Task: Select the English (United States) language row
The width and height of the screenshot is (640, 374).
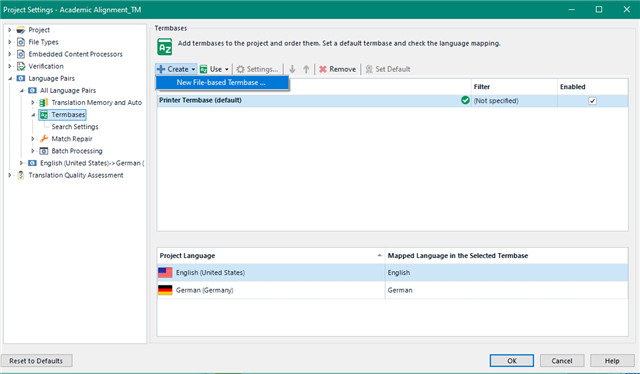Action: [x=393, y=272]
